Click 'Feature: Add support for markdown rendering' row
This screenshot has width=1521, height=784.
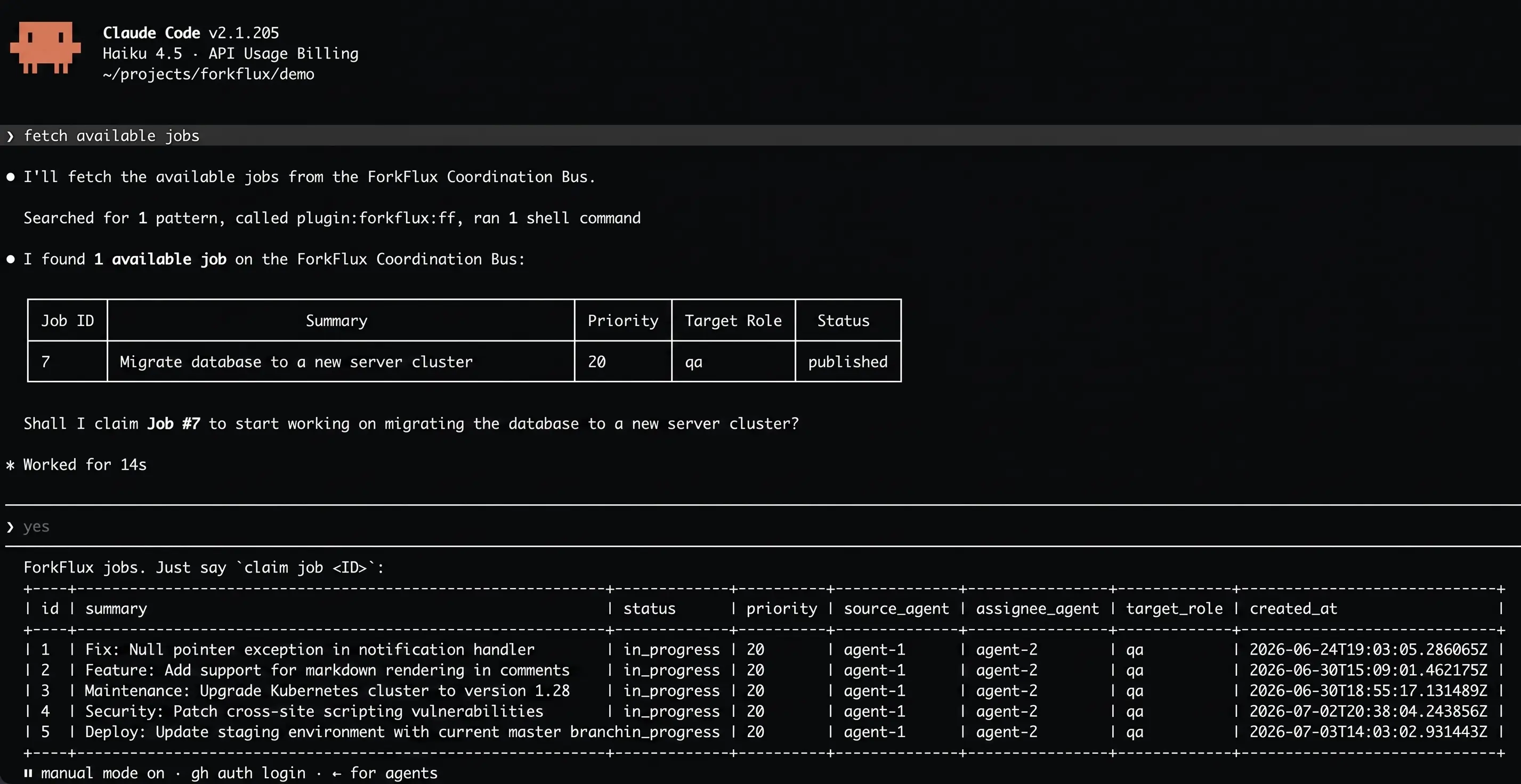point(327,670)
